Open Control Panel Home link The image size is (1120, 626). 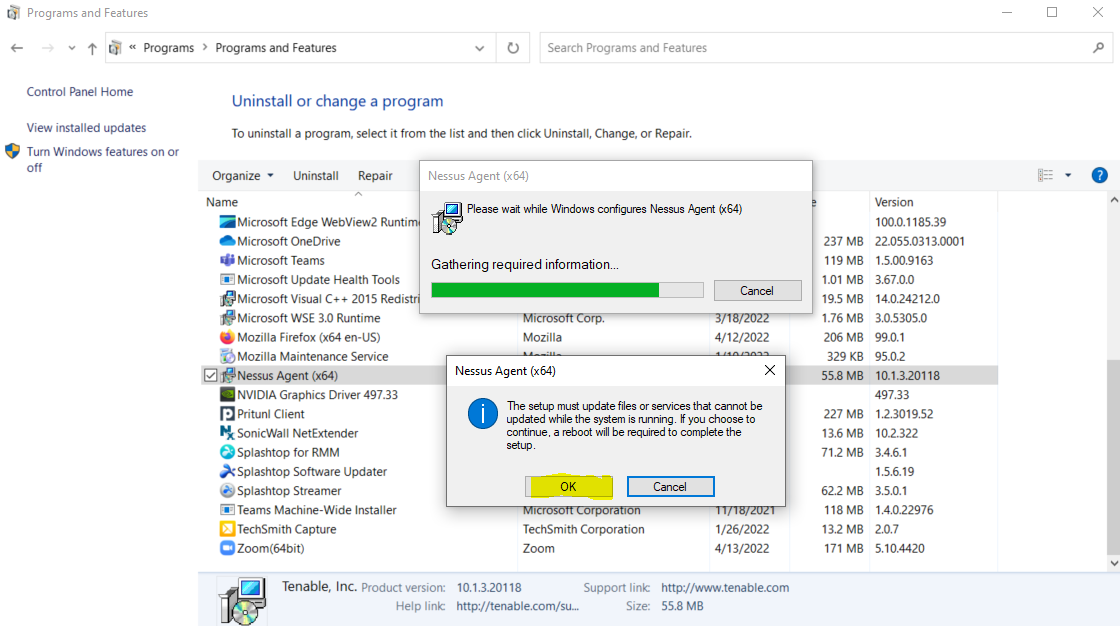[80, 91]
